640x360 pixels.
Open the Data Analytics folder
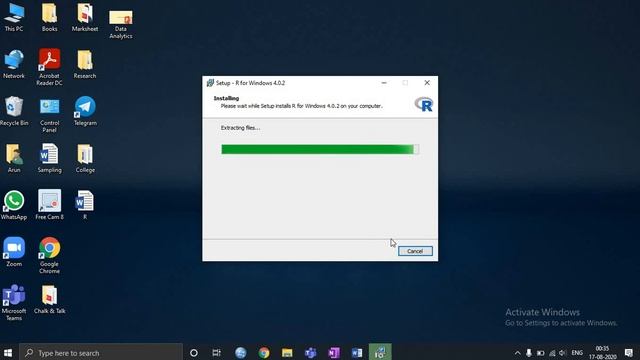(x=120, y=24)
